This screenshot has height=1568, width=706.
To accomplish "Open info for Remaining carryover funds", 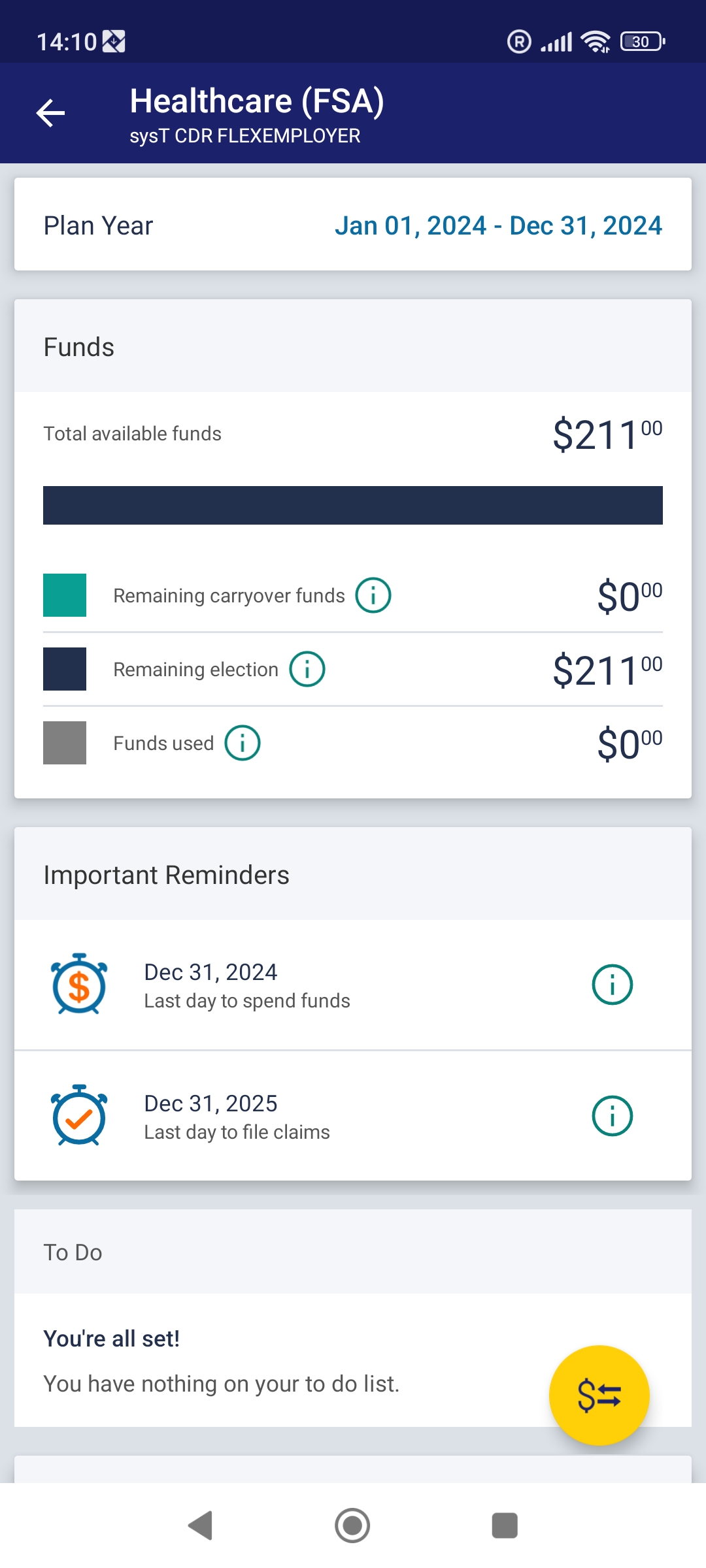I will pyautogui.click(x=373, y=595).
